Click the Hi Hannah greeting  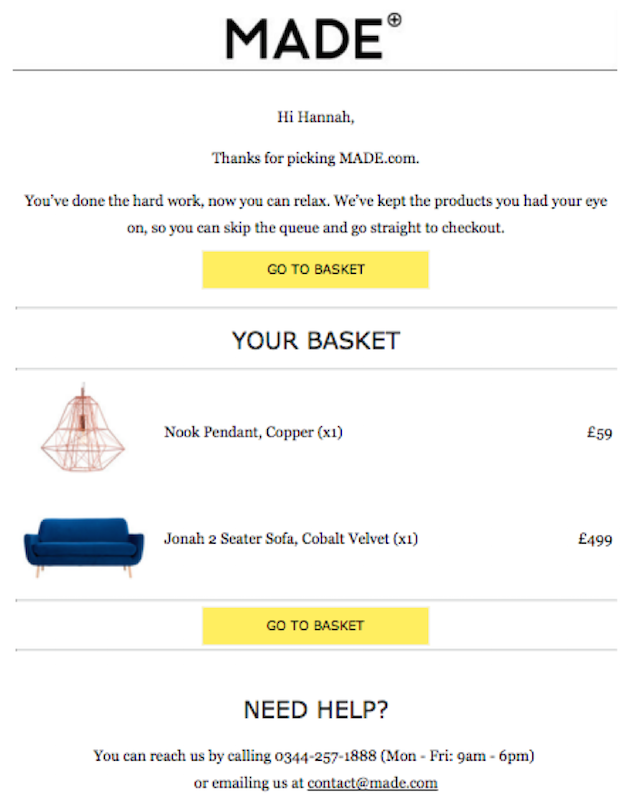[x=316, y=118]
